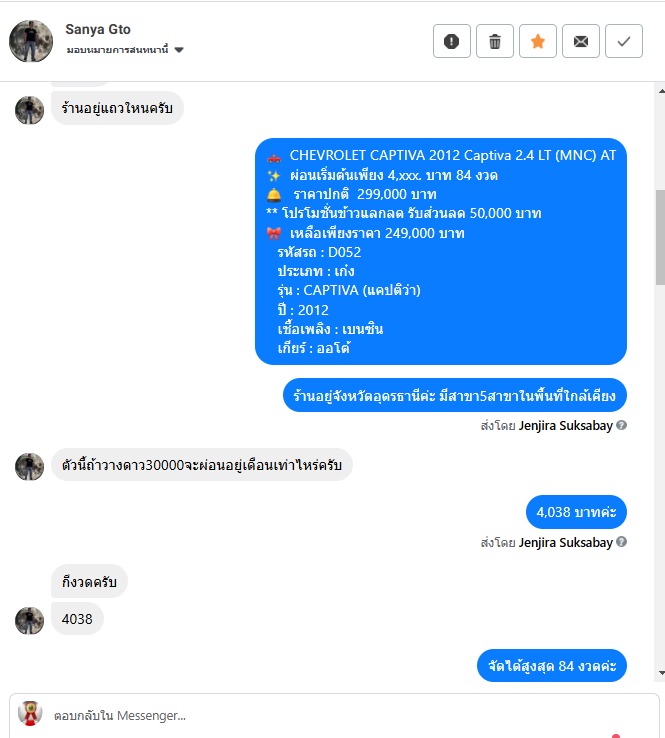Click the scrollbar up arrow

click(x=661, y=91)
